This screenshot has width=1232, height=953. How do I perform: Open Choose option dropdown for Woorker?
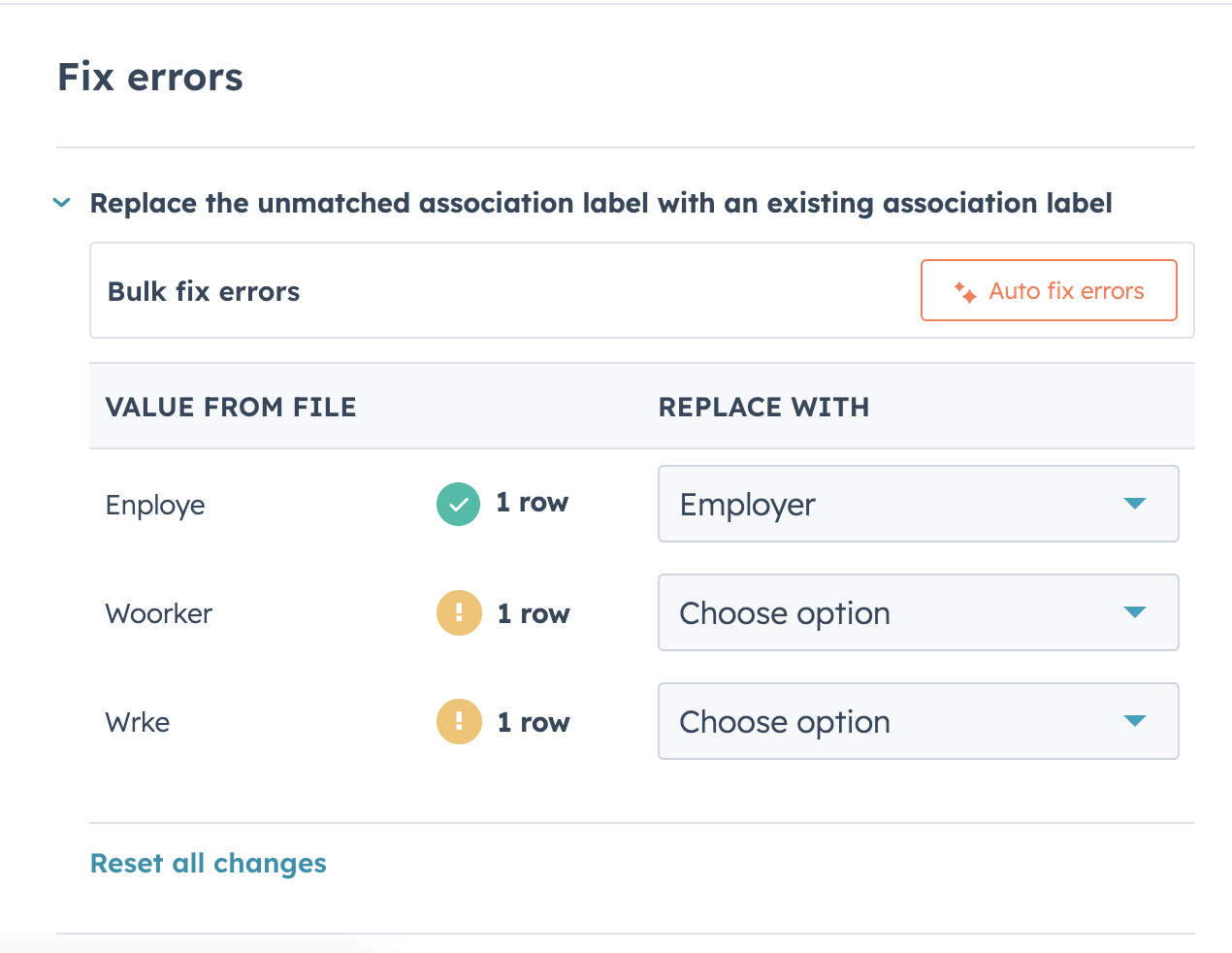[919, 612]
